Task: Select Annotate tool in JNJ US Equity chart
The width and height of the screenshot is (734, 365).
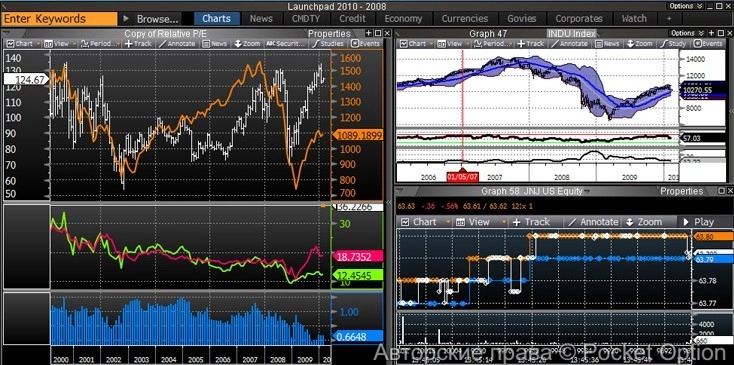Action: (593, 222)
